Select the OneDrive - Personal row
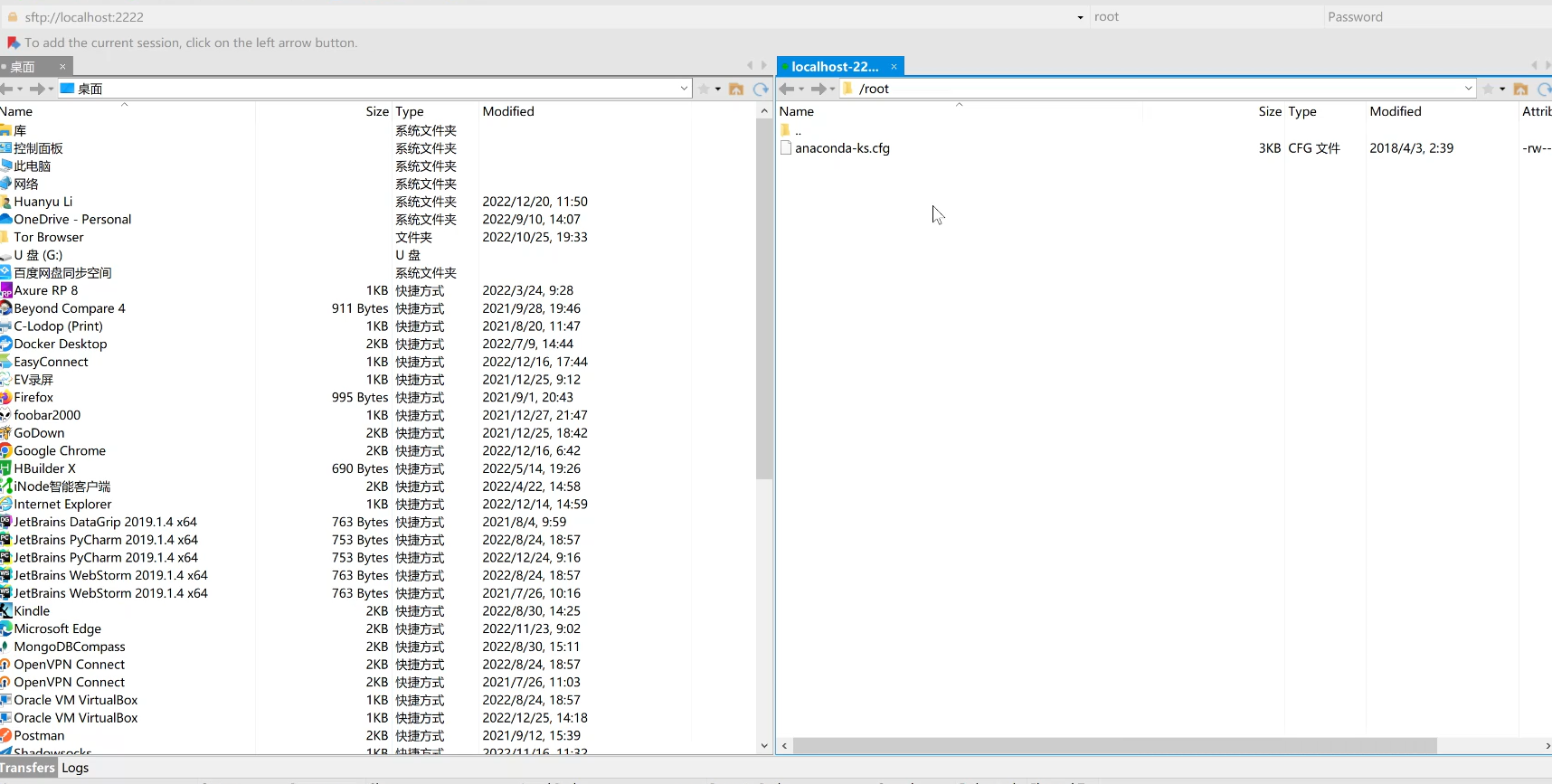The image size is (1552, 784). 378,219
